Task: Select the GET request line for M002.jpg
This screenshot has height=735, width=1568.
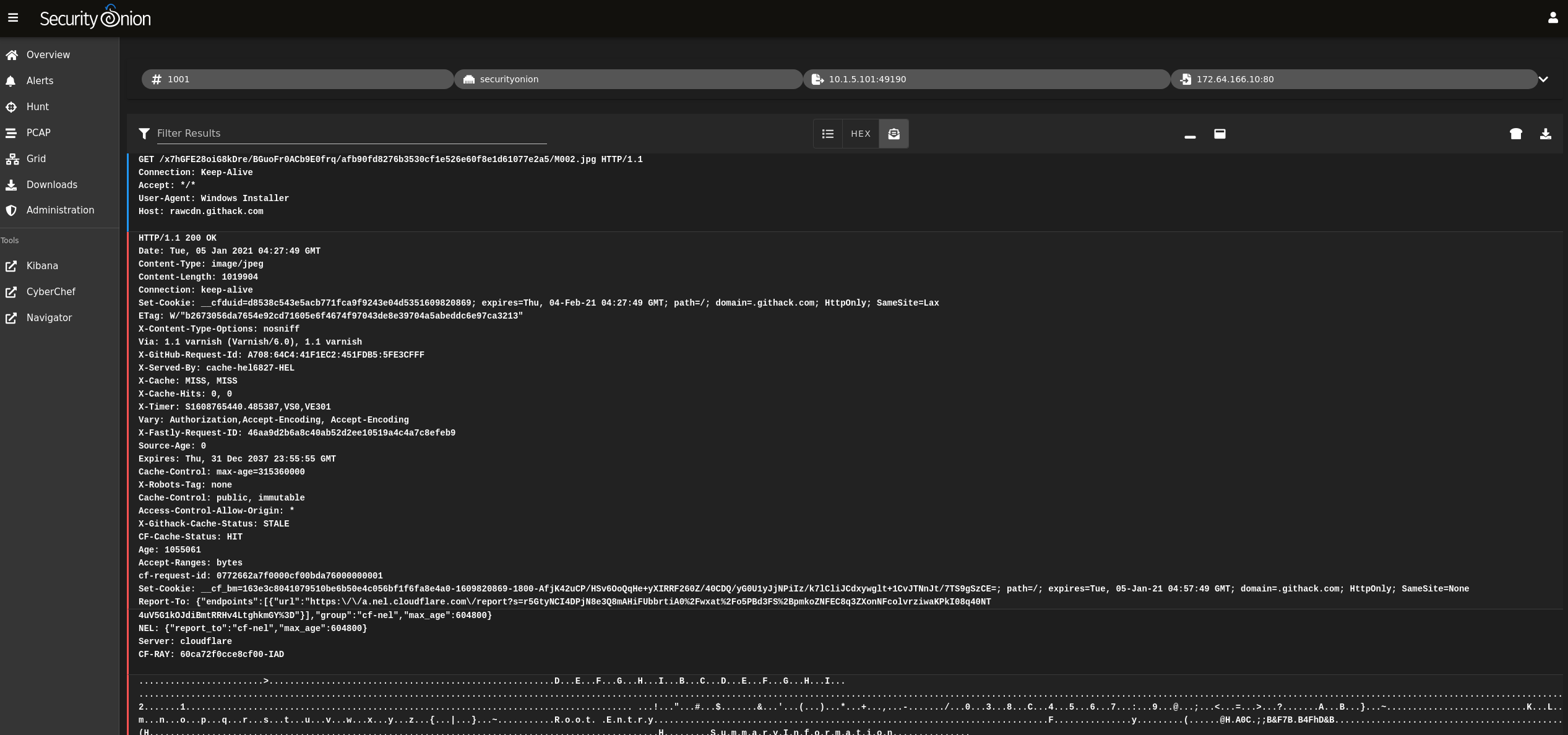Action: click(390, 160)
